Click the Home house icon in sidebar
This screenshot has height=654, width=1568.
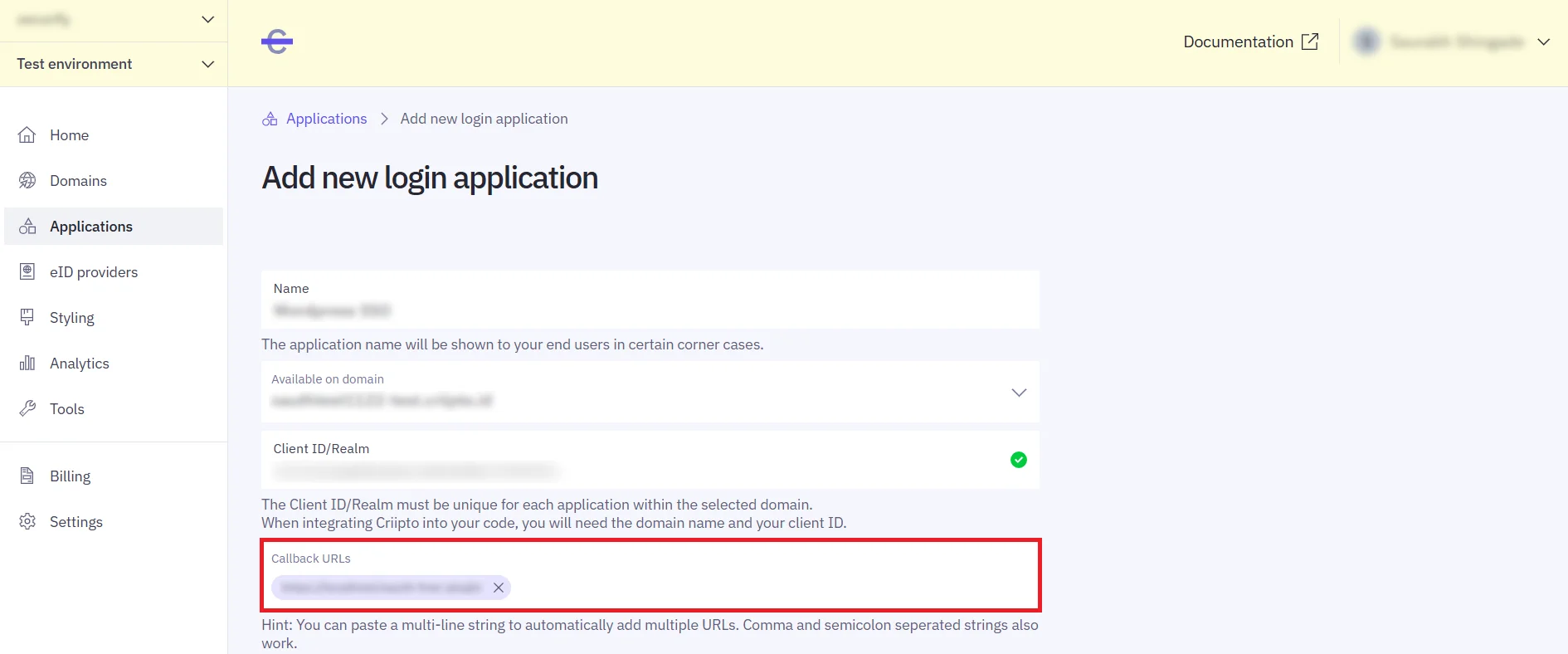tap(27, 135)
